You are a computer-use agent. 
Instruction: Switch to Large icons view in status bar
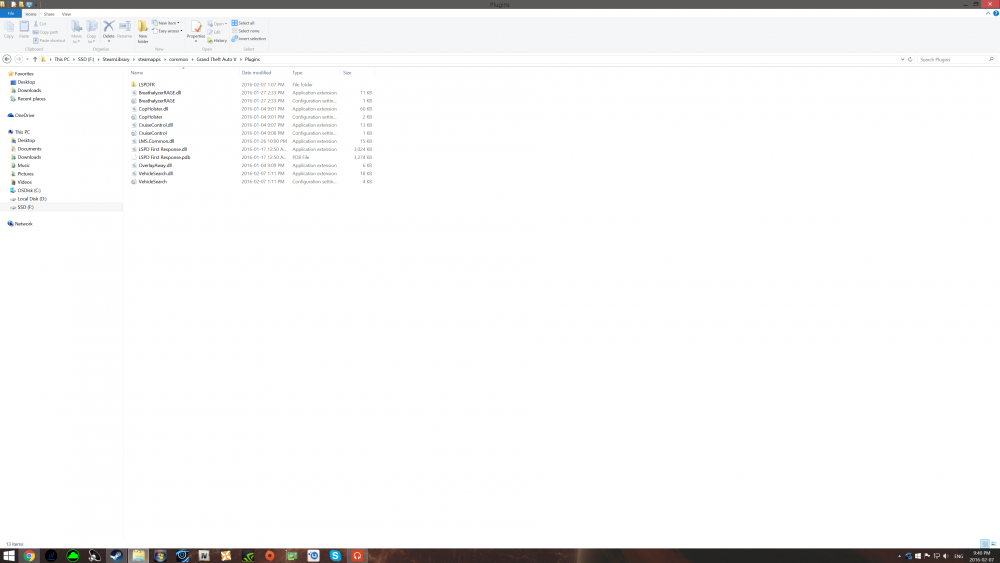coord(993,544)
